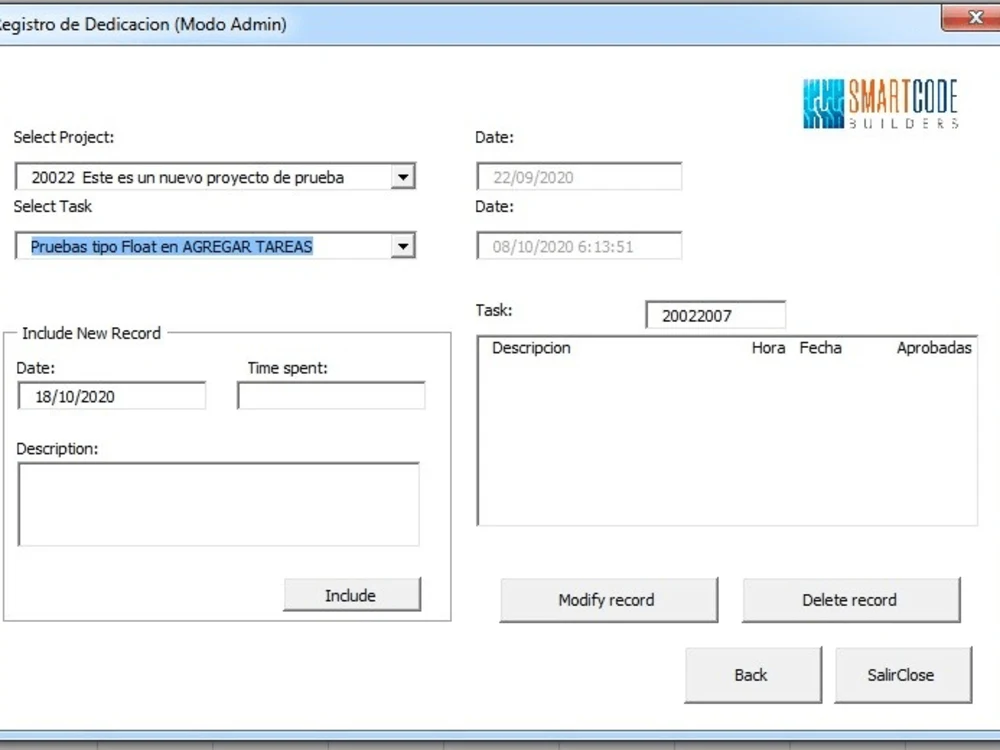The image size is (1000, 750).
Task: Click the Time spent input field
Action: tap(331, 396)
